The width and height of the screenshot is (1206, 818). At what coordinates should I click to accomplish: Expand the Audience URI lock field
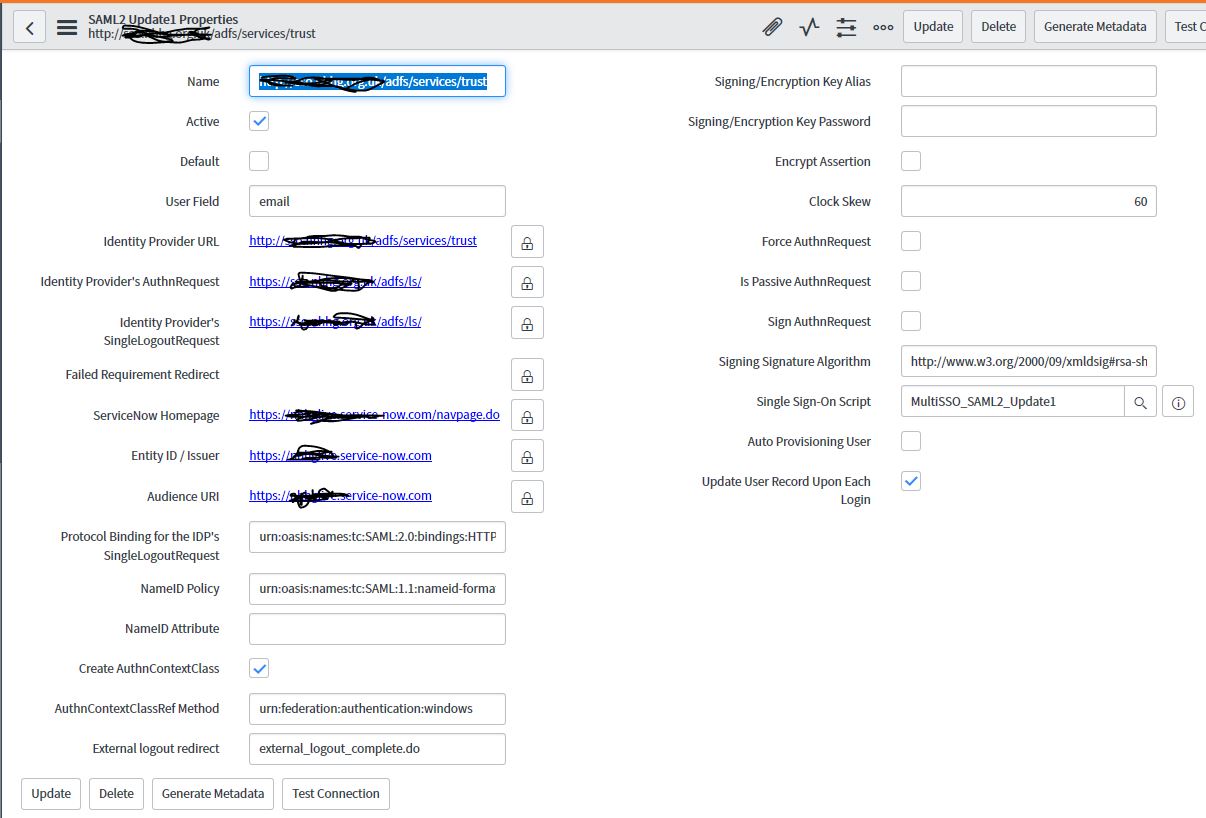point(527,496)
